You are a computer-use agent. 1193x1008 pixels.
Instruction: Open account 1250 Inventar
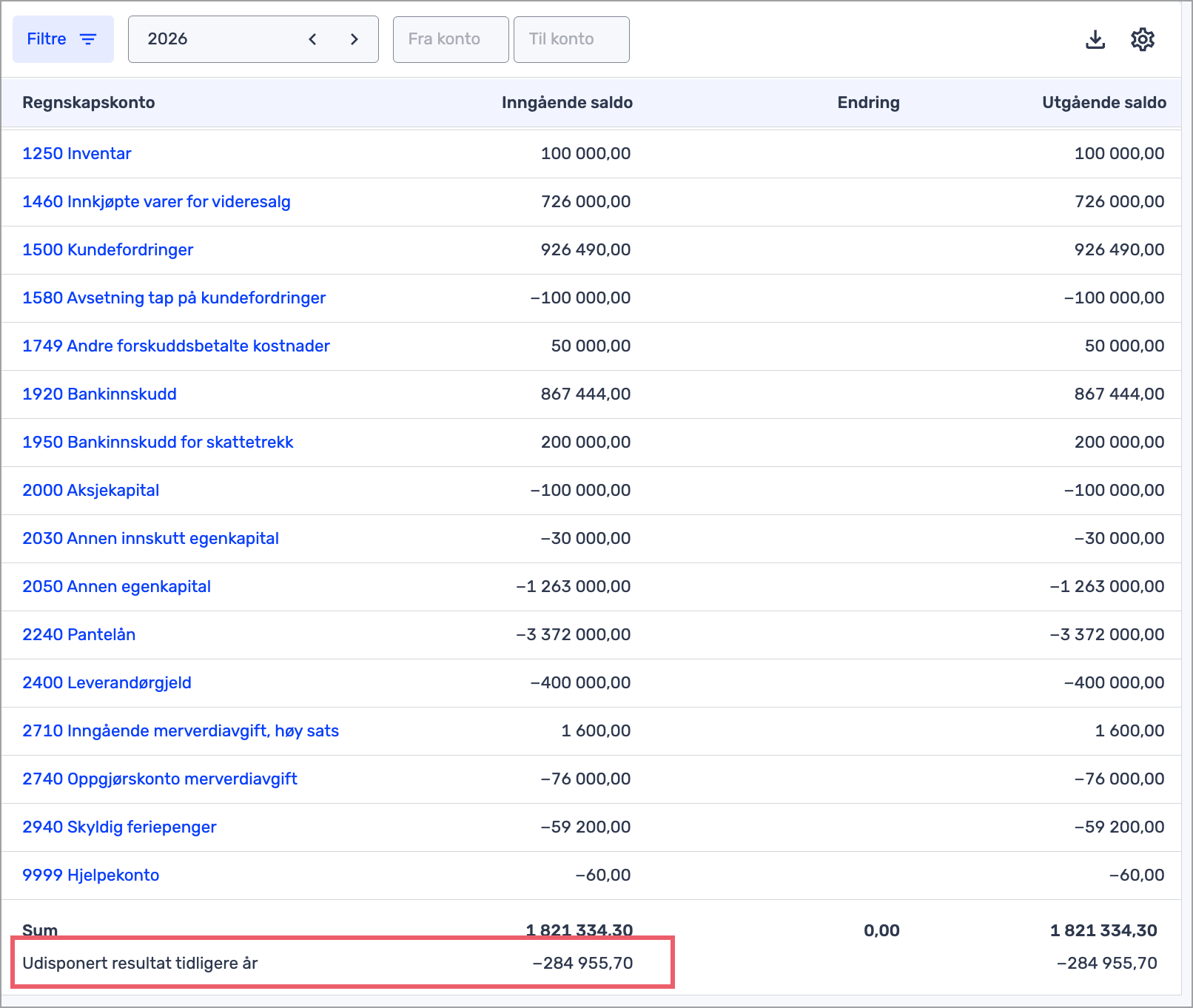77,153
